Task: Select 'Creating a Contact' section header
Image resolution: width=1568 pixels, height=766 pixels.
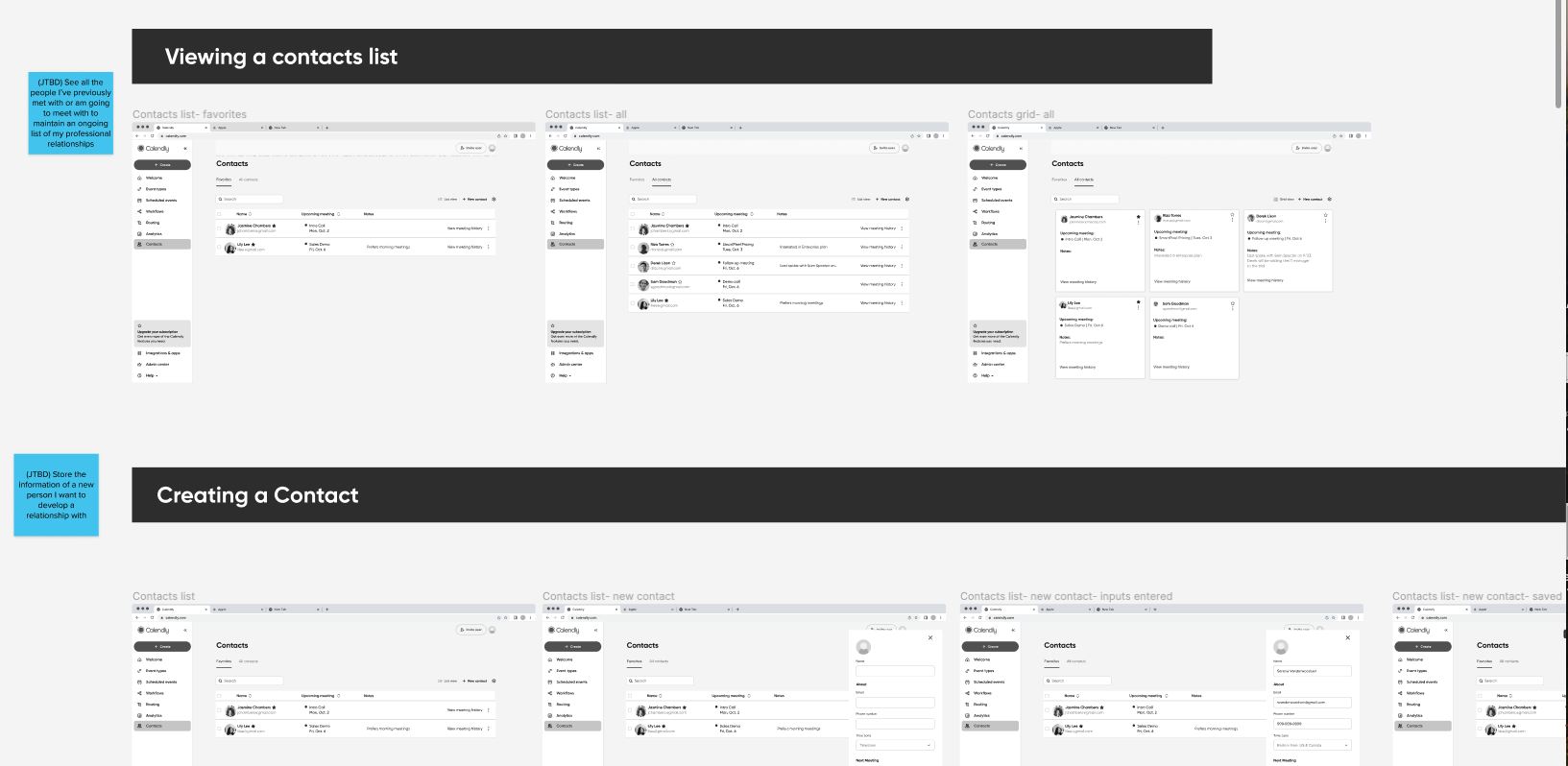Action: click(850, 495)
